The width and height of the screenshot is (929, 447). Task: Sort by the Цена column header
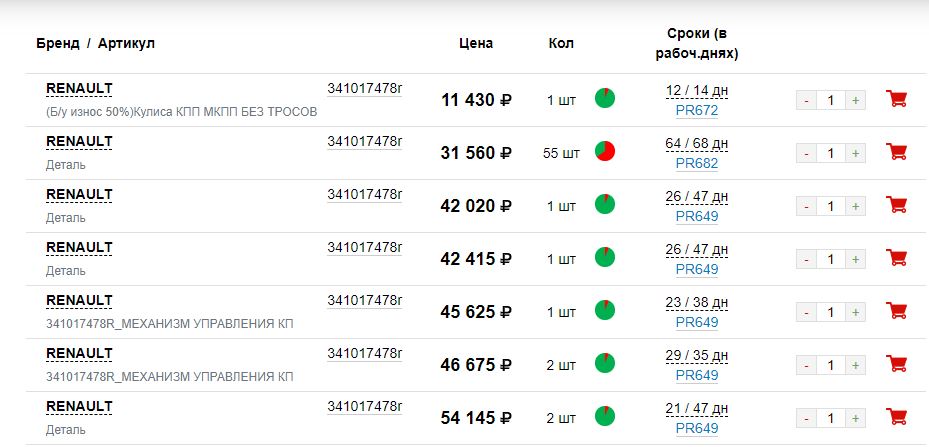(x=476, y=43)
